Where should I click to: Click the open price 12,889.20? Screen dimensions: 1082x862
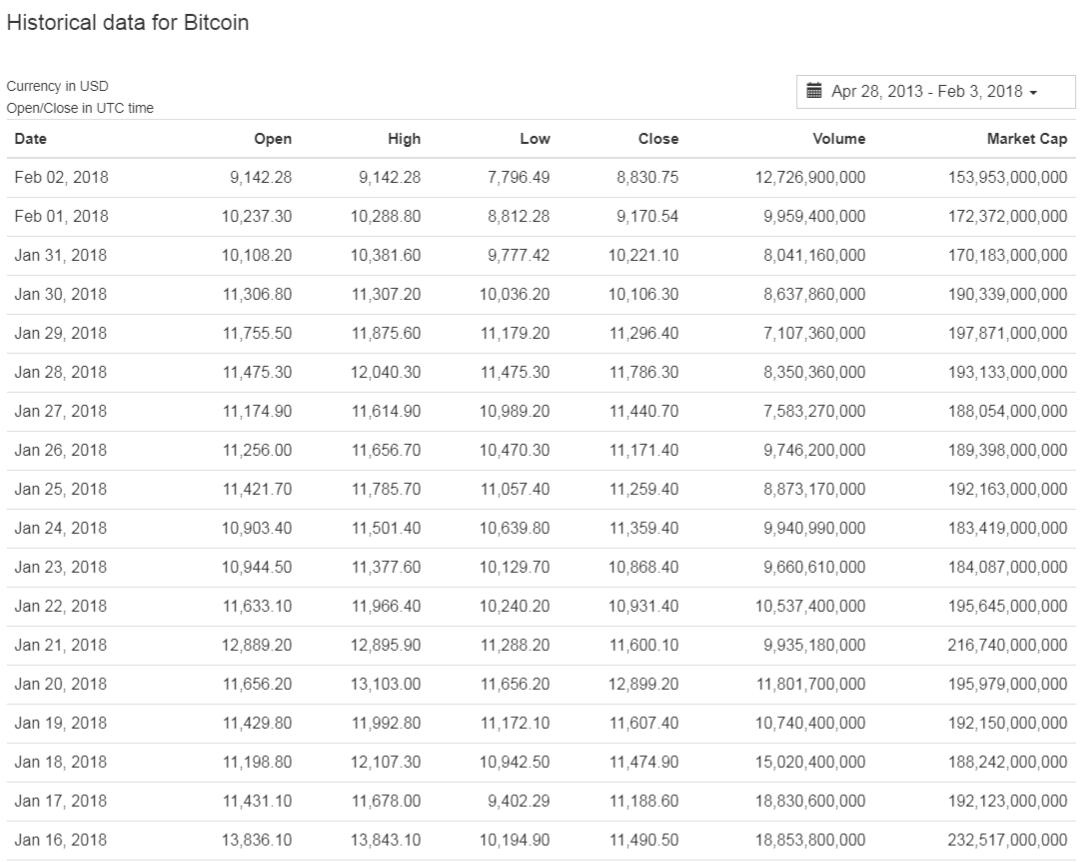pyautogui.click(x=257, y=645)
